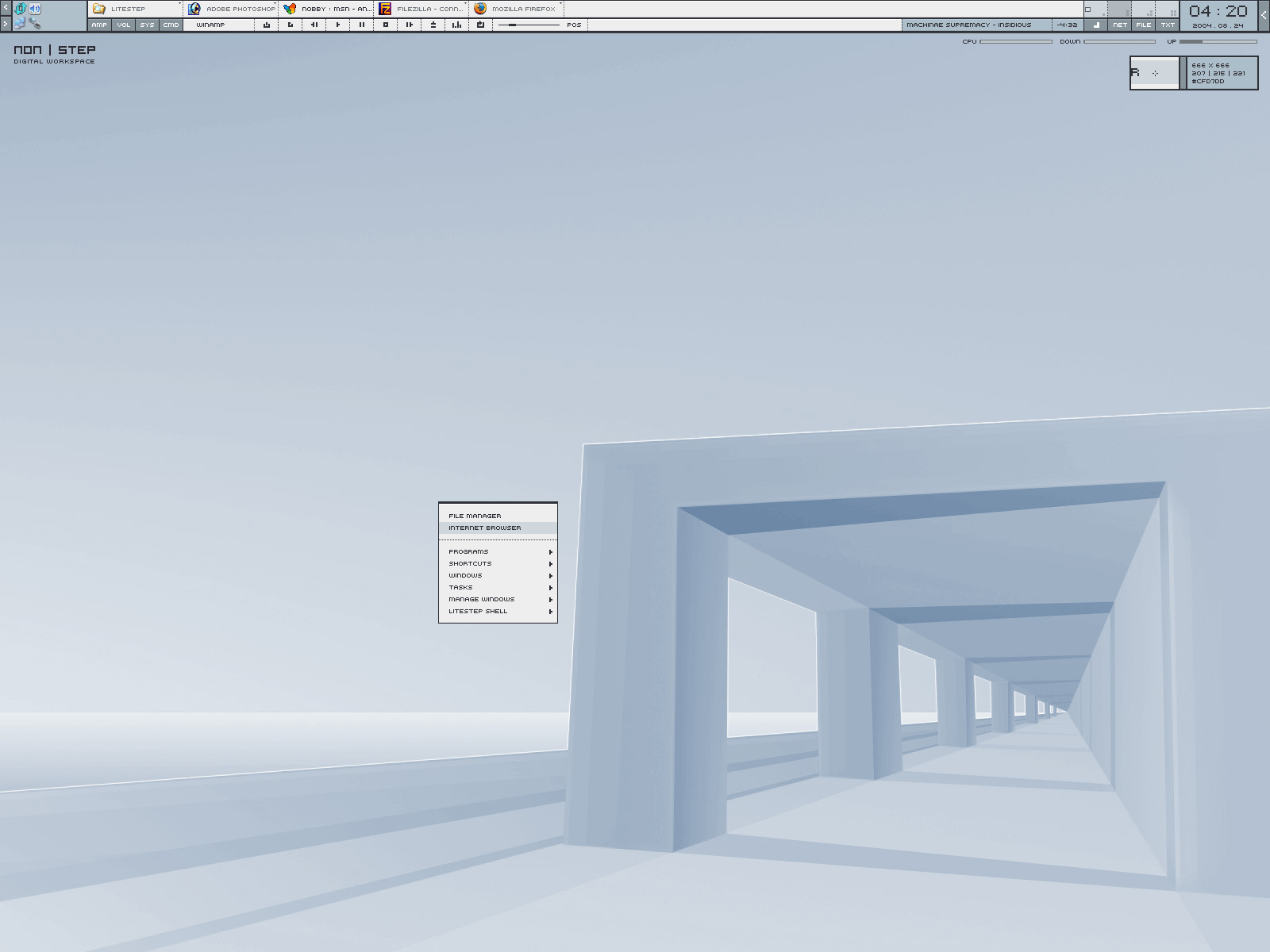The height and width of the screenshot is (952, 1270).
Task: Toggle the TXT module button
Action: click(x=1167, y=25)
